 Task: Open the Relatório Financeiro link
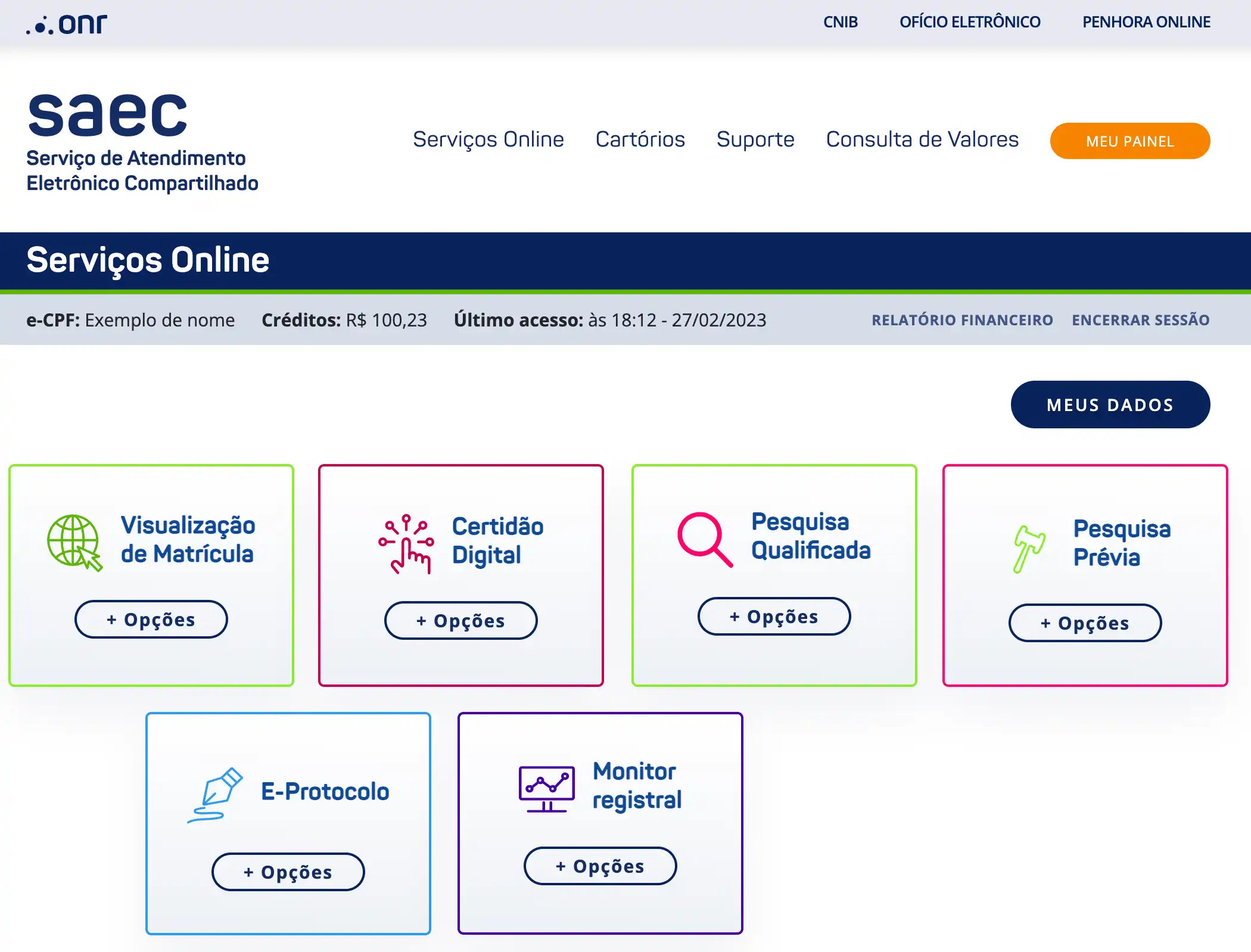[x=962, y=320]
